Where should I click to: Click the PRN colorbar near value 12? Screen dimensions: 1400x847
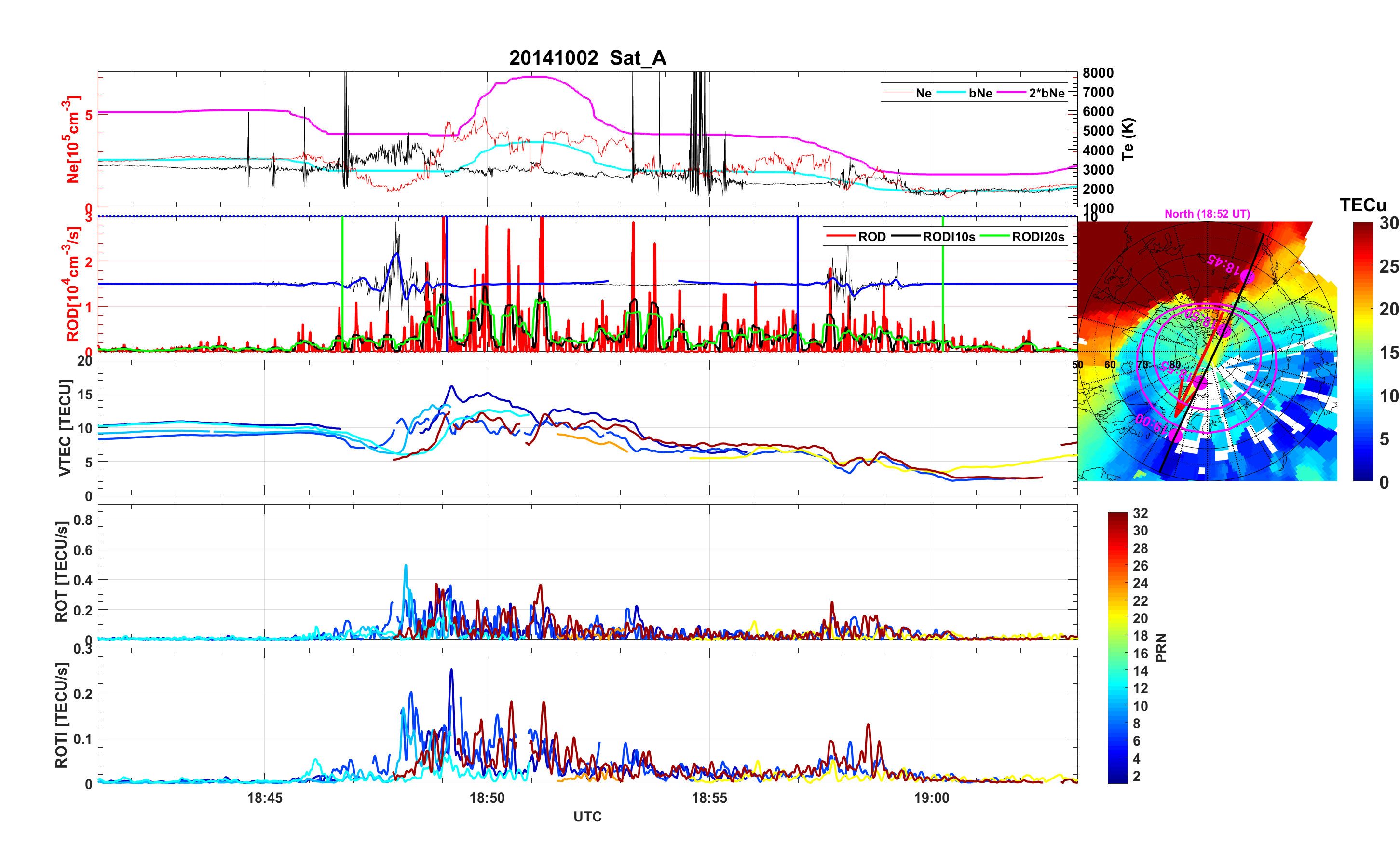point(1117,688)
